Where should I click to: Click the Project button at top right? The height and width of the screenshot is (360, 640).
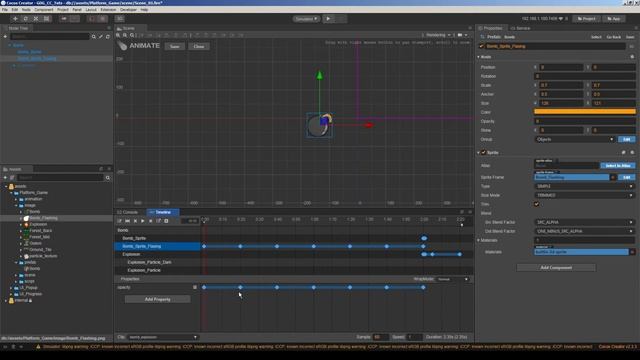pos(587,19)
